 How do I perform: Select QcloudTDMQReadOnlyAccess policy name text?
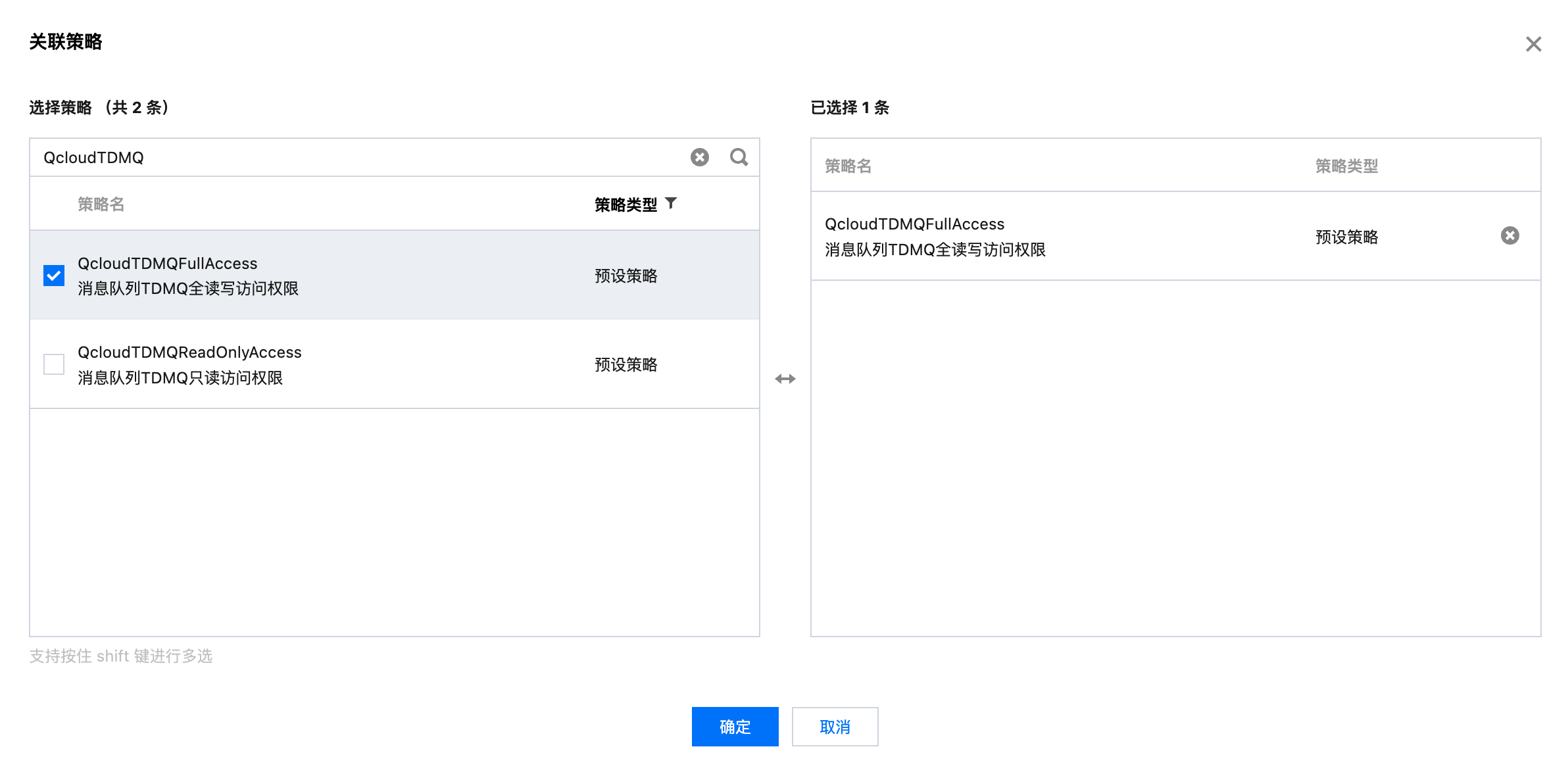click(x=189, y=352)
